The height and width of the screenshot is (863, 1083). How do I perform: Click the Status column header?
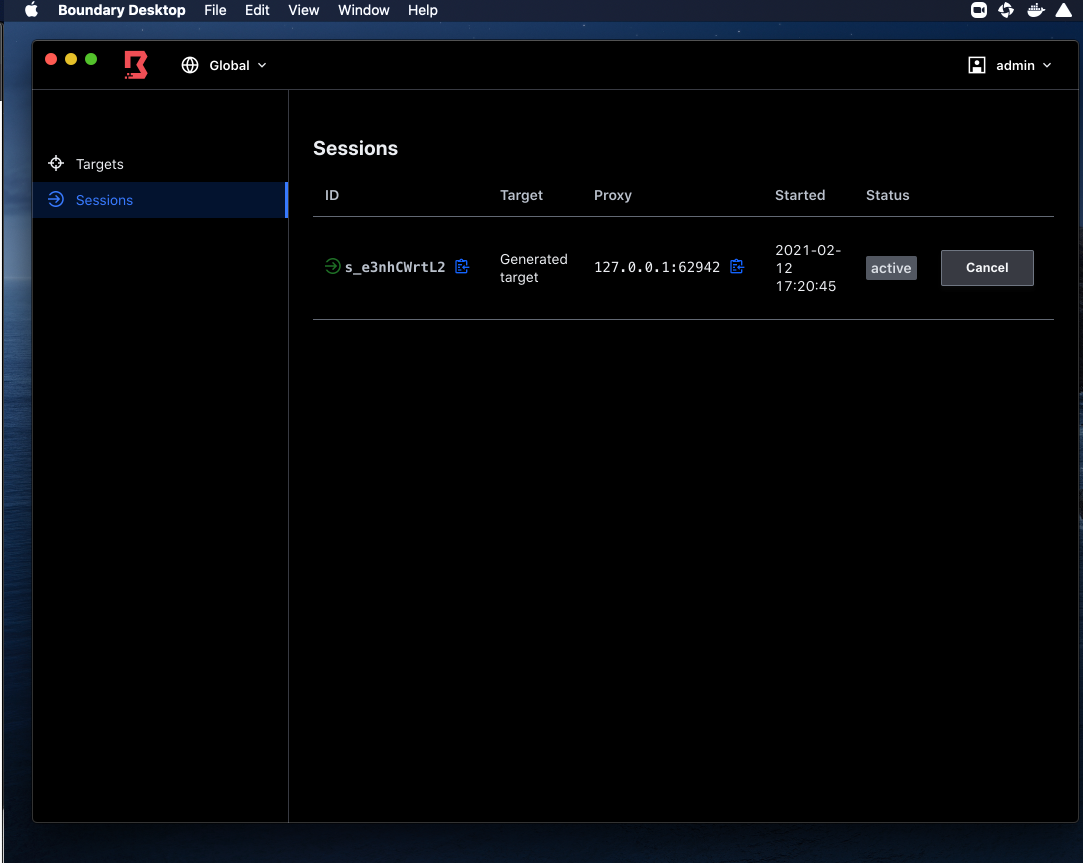888,196
